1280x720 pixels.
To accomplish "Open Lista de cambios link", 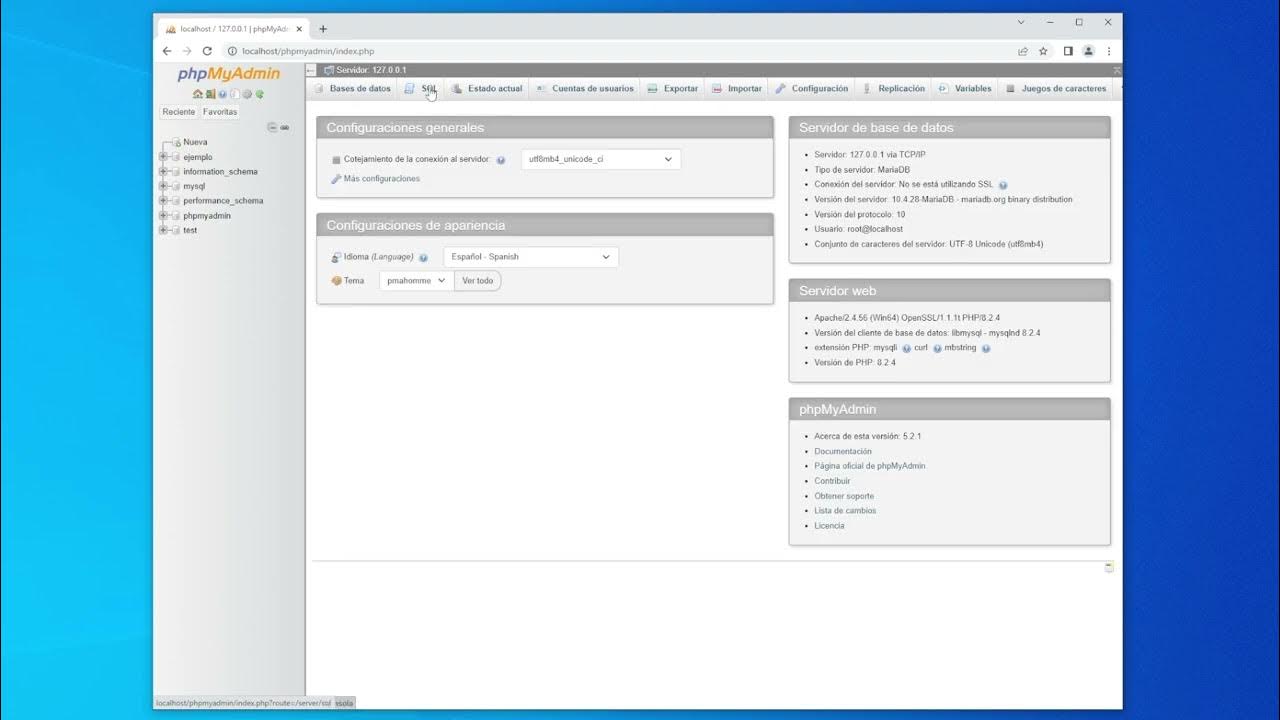I will tap(845, 511).
